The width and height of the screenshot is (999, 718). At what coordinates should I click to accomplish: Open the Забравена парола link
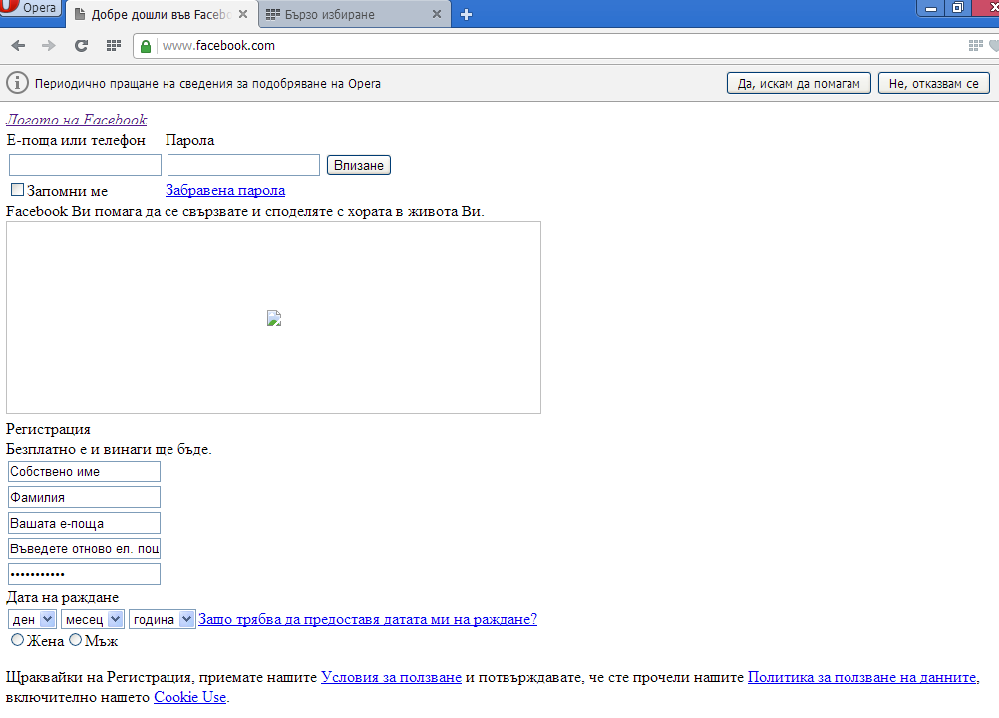(x=226, y=190)
